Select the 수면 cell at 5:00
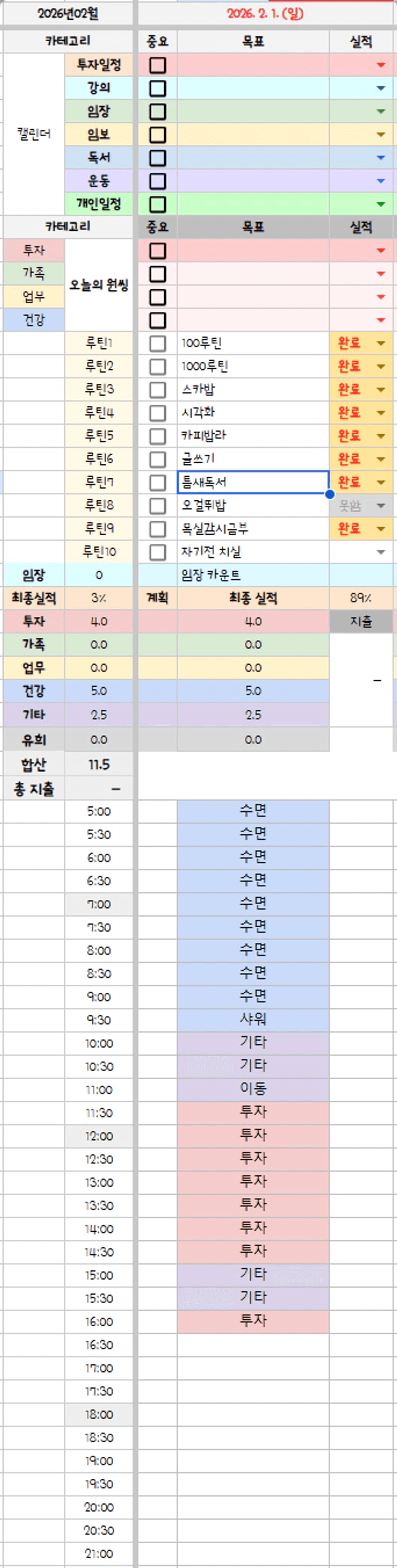 pos(253,811)
